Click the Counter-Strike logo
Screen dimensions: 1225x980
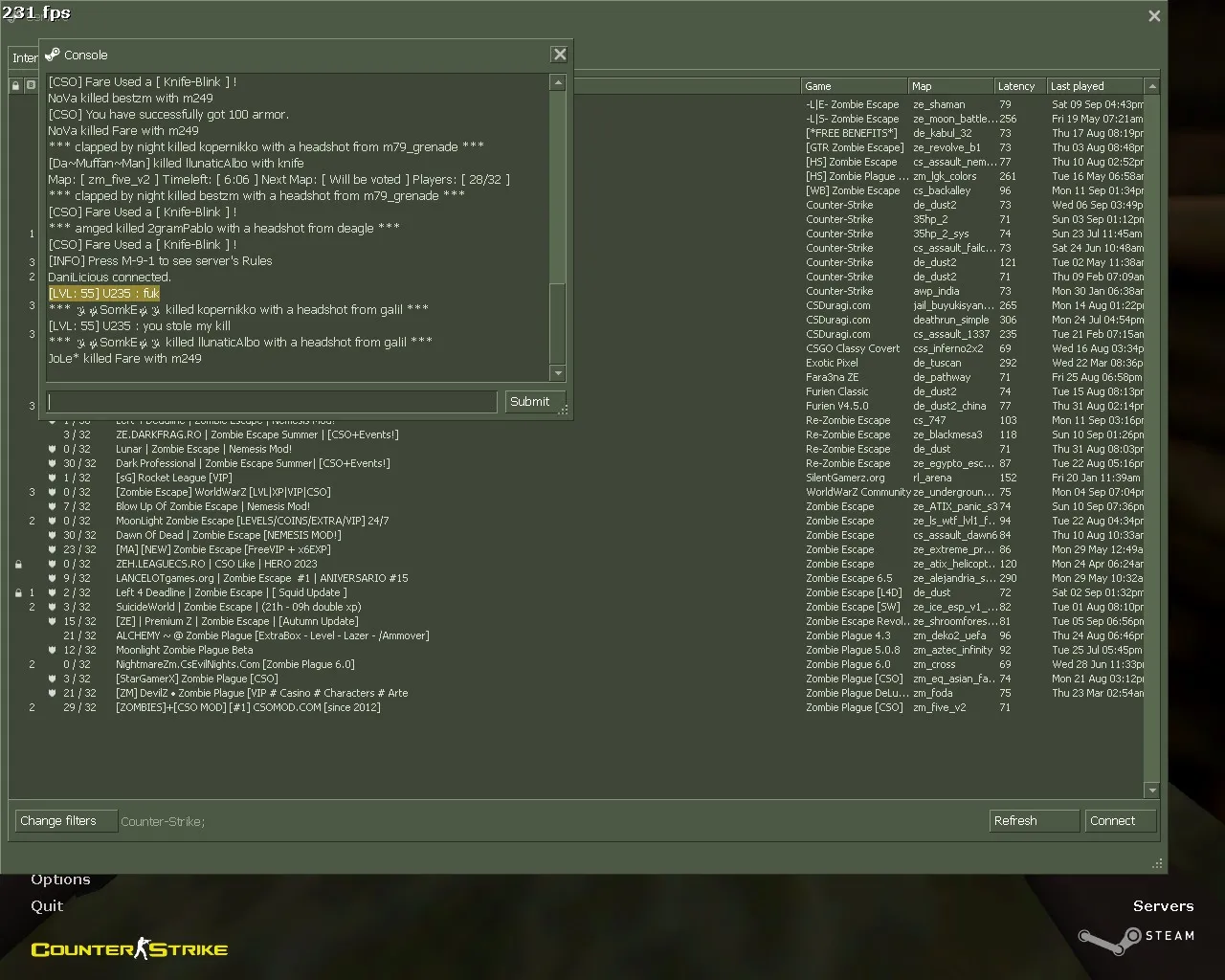pyautogui.click(x=130, y=949)
